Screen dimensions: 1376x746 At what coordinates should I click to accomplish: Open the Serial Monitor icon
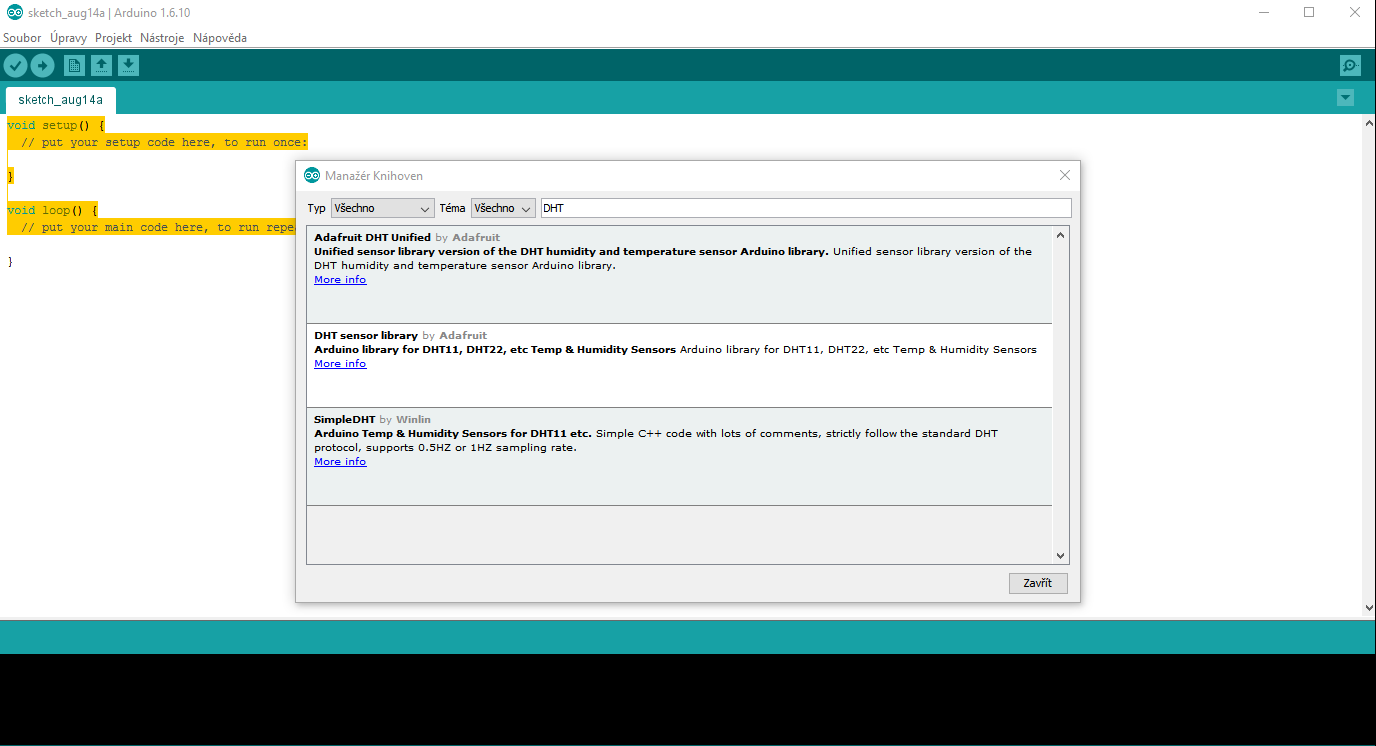1349,65
